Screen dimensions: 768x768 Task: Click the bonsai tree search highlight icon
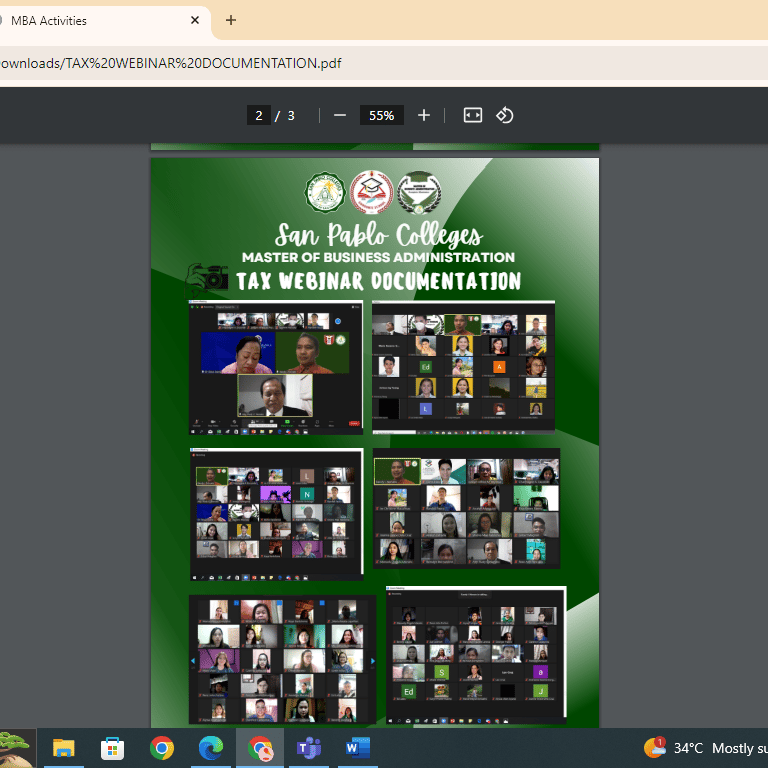click(x=18, y=748)
